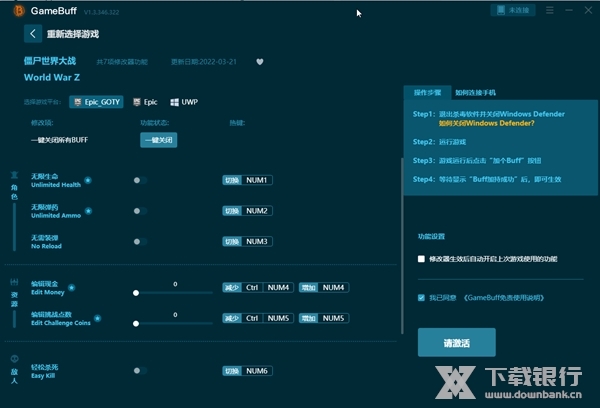Turn on the Easy Kill toggle
The height and width of the screenshot is (408, 600).
[x=139, y=371]
